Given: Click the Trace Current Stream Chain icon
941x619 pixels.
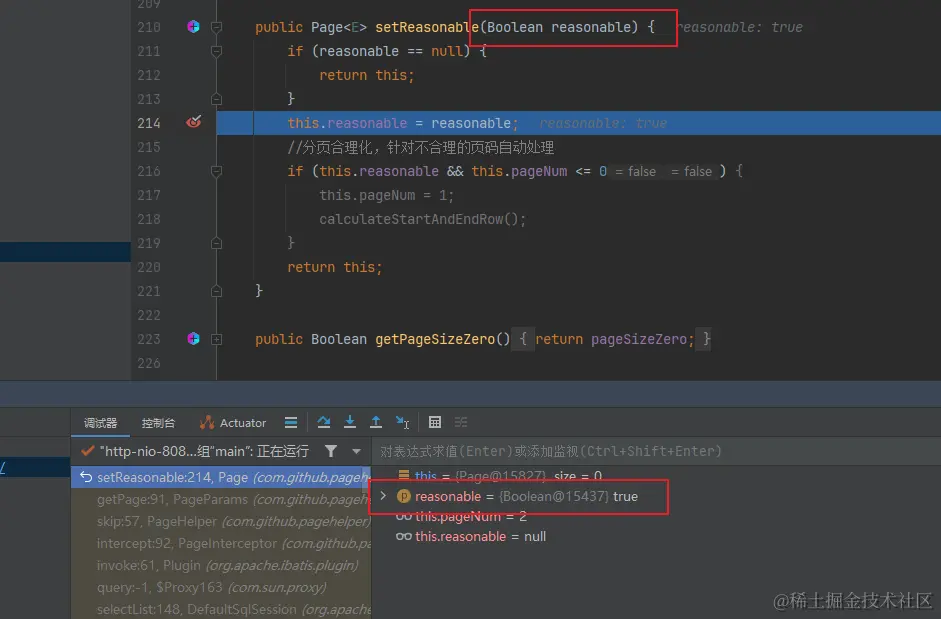Looking at the screenshot, I should click(461, 422).
